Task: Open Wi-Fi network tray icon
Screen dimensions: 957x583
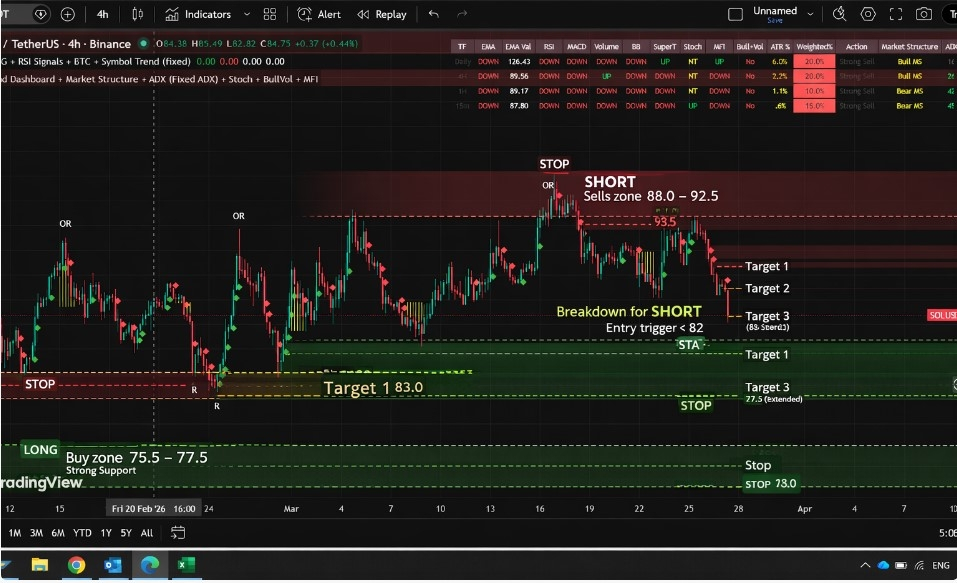Action: click(919, 565)
